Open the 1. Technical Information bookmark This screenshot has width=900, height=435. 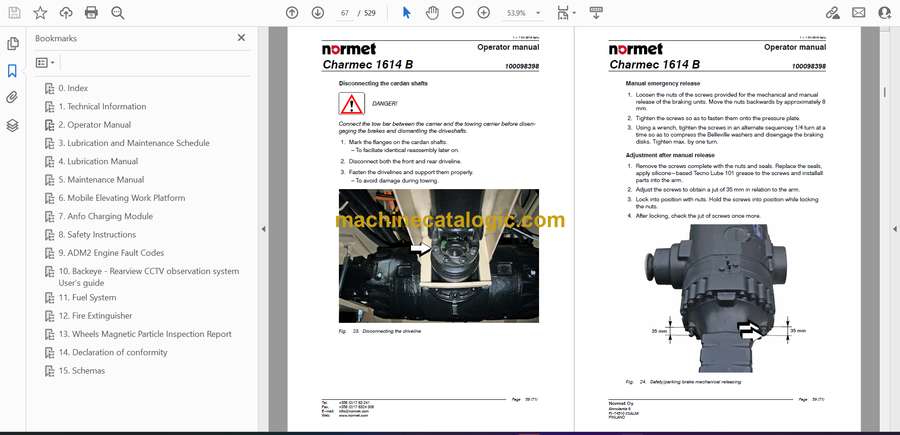point(102,107)
